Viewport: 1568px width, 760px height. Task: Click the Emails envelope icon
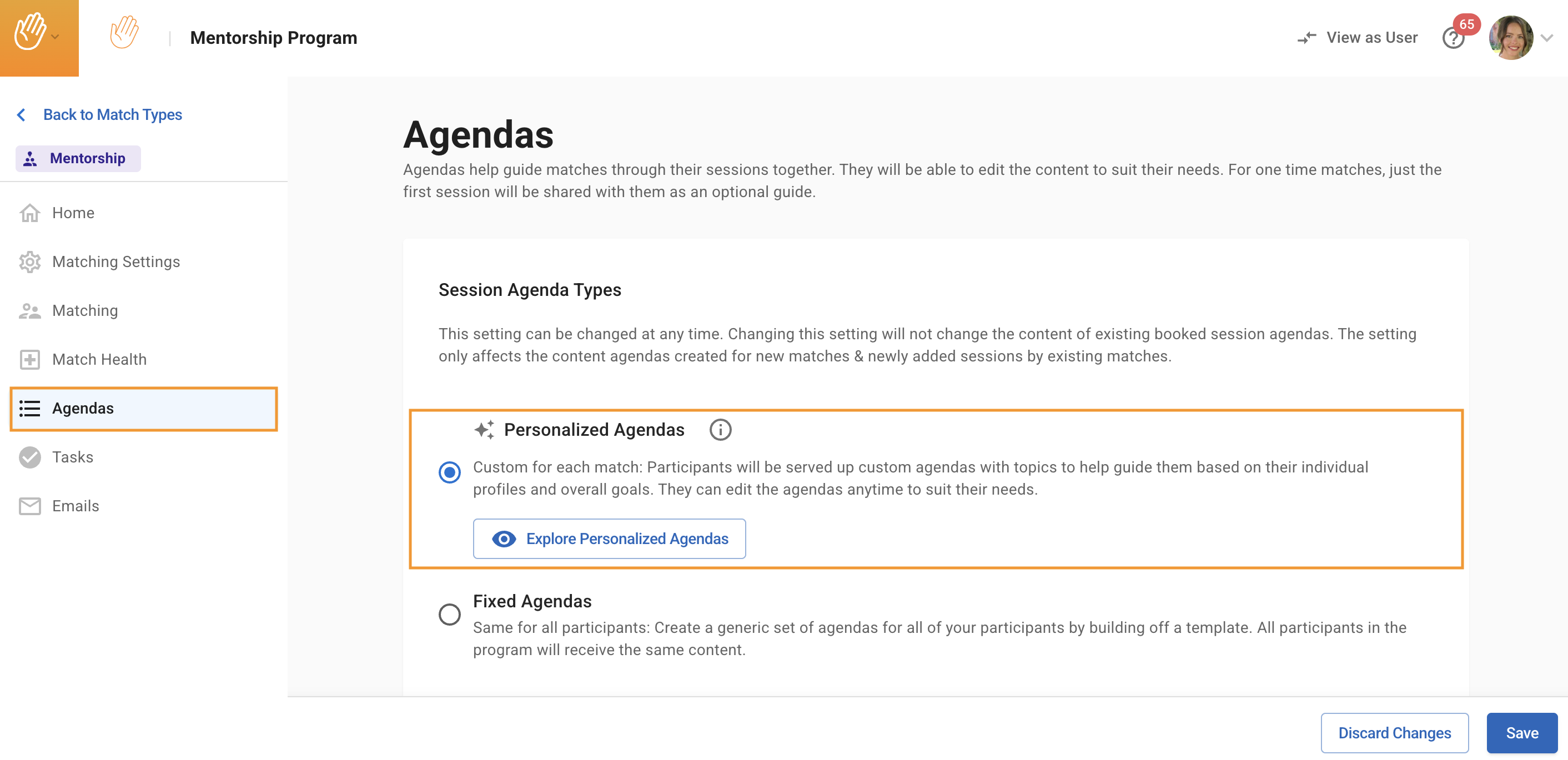pos(29,506)
